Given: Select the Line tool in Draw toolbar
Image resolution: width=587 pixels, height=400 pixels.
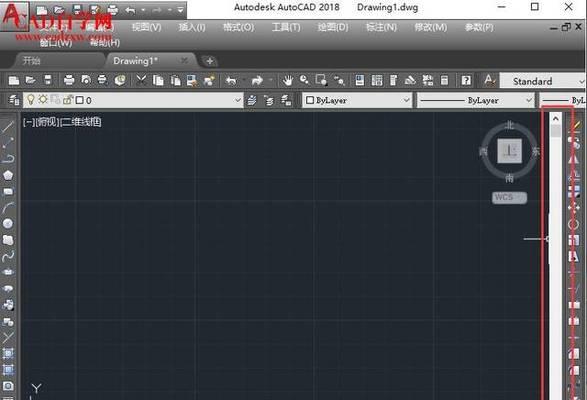Looking at the screenshot, I should pyautogui.click(x=8, y=127).
